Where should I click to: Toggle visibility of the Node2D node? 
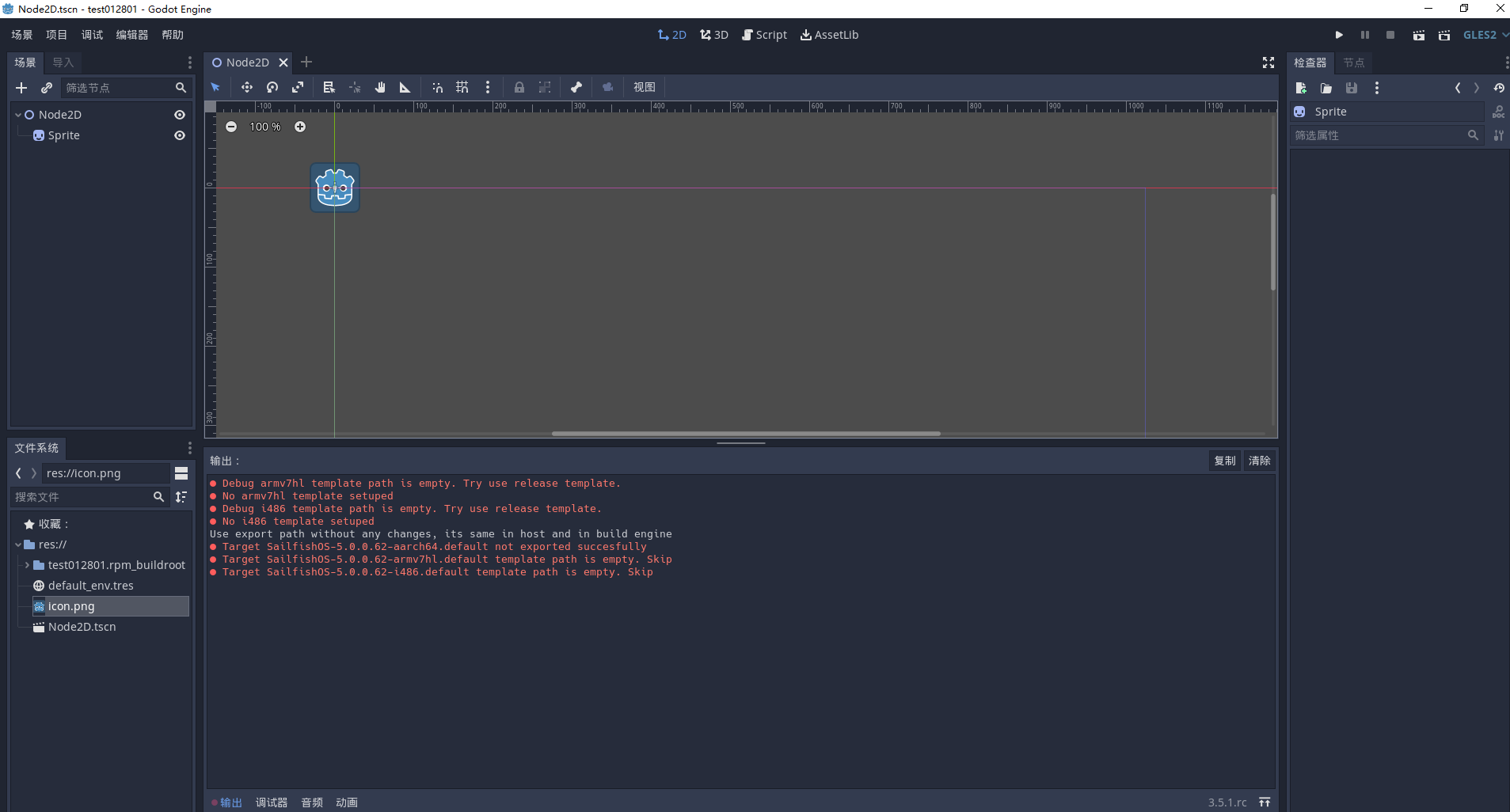point(180,115)
